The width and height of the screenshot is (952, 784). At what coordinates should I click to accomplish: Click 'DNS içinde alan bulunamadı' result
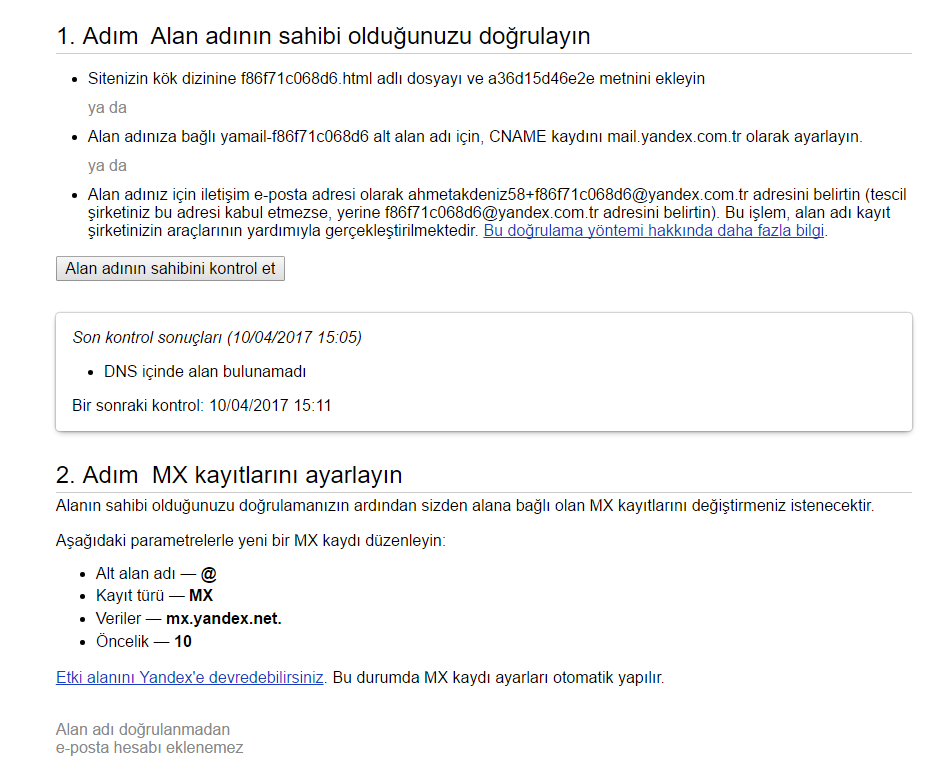point(205,372)
